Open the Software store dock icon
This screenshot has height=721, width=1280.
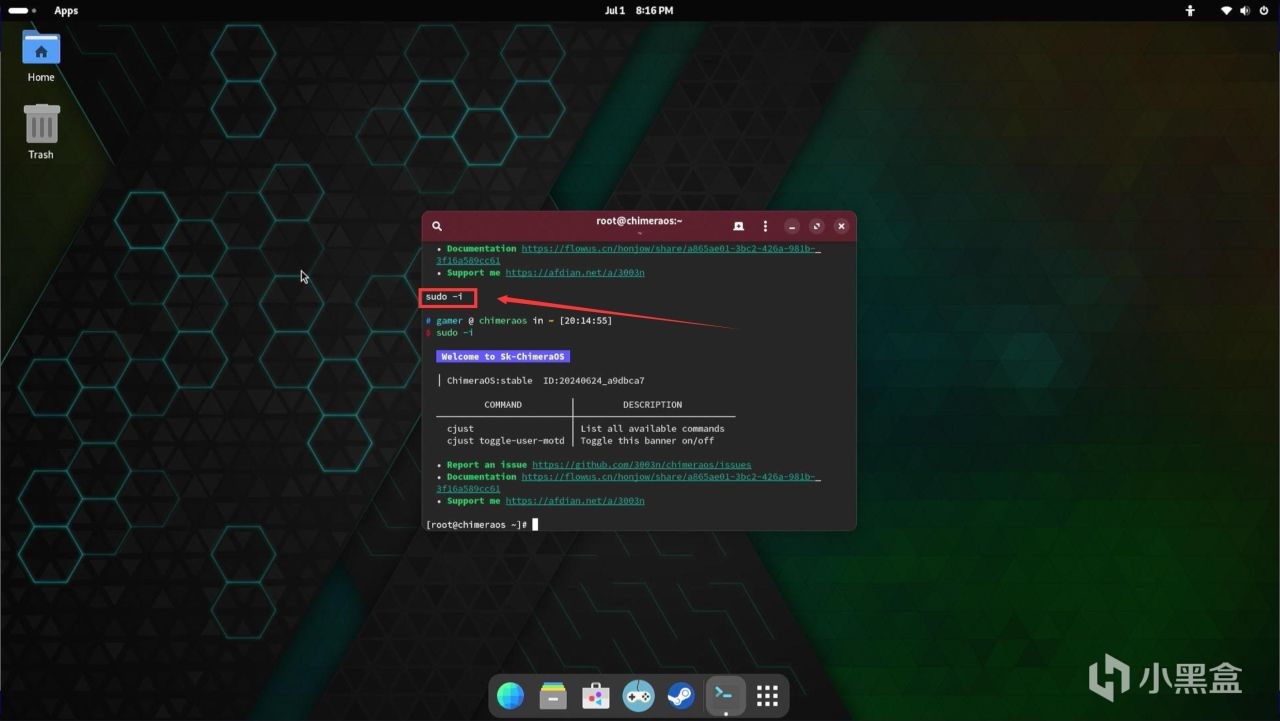tap(596, 696)
